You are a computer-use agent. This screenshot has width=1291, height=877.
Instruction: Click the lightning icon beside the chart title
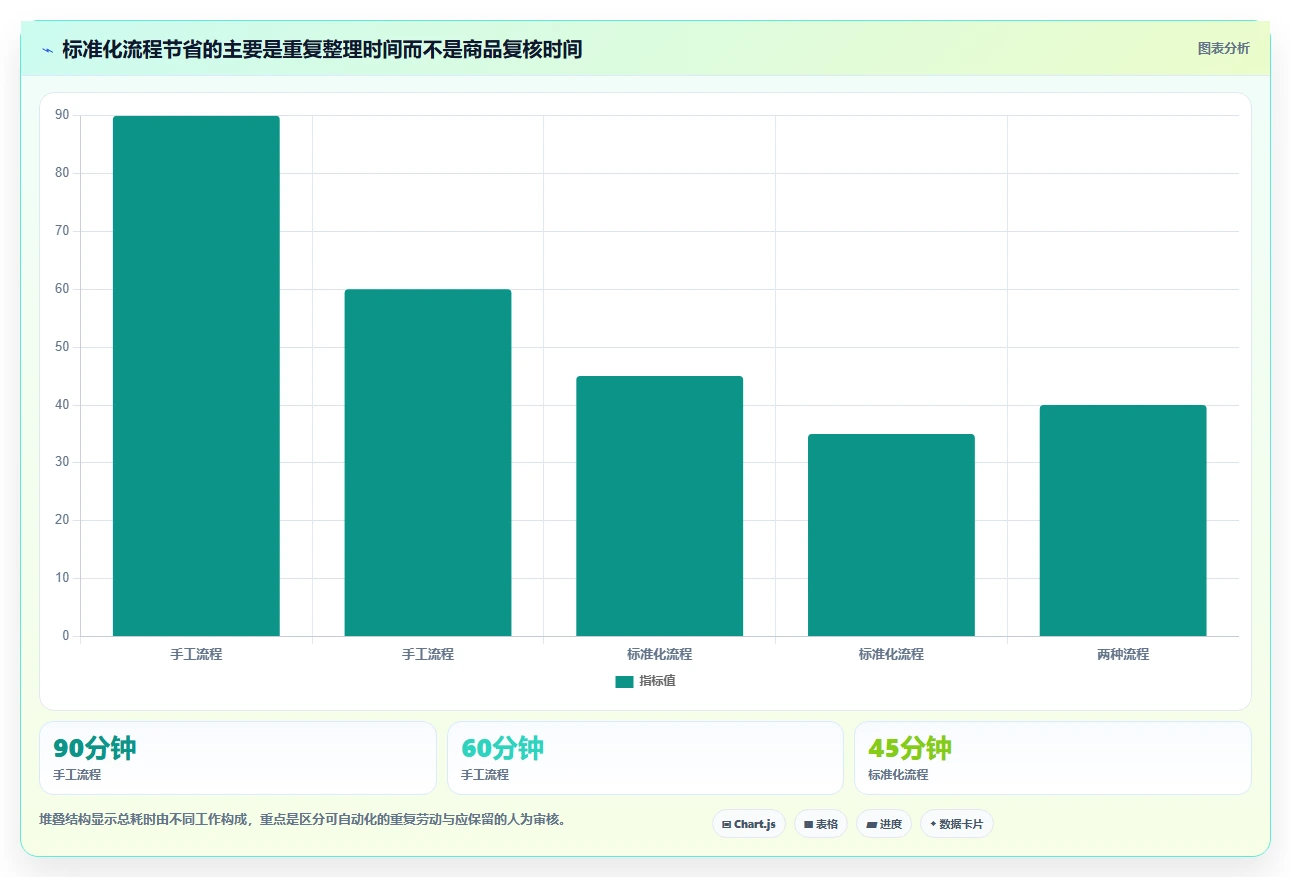[47, 49]
